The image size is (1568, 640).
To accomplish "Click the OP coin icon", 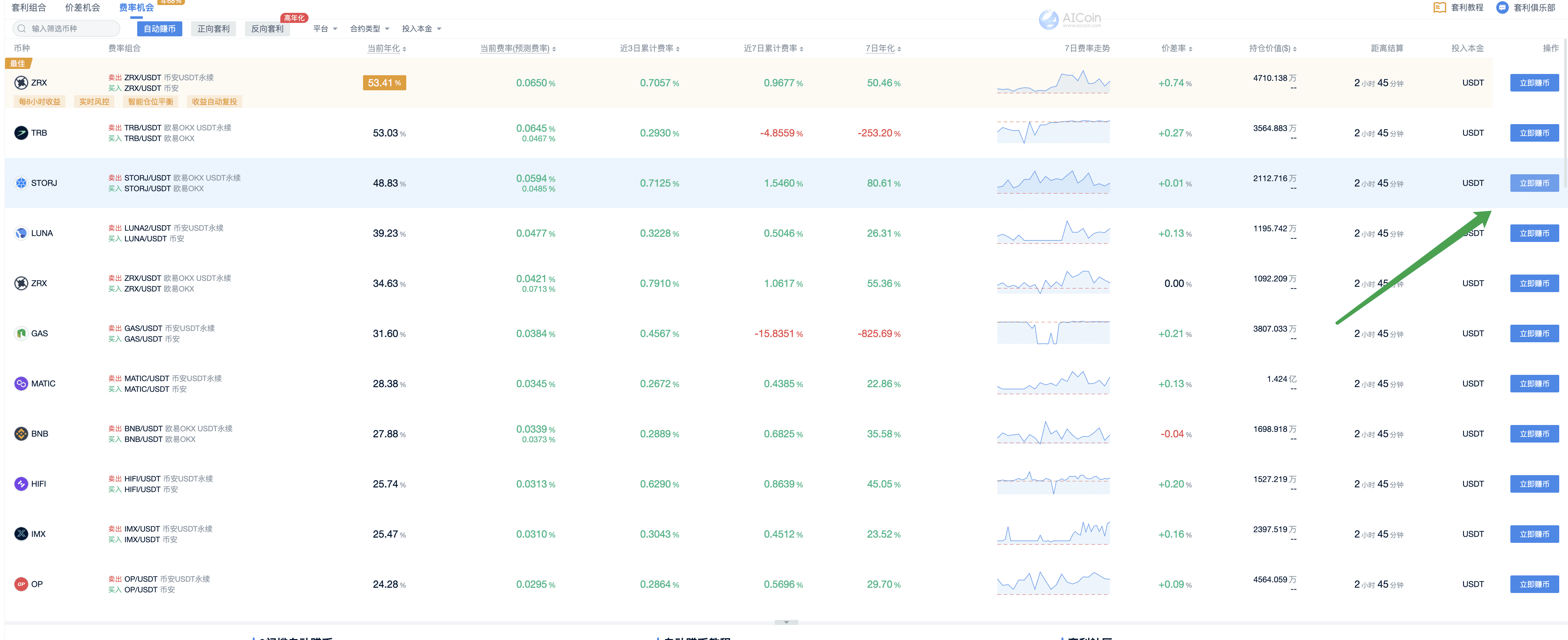I will 21,584.
